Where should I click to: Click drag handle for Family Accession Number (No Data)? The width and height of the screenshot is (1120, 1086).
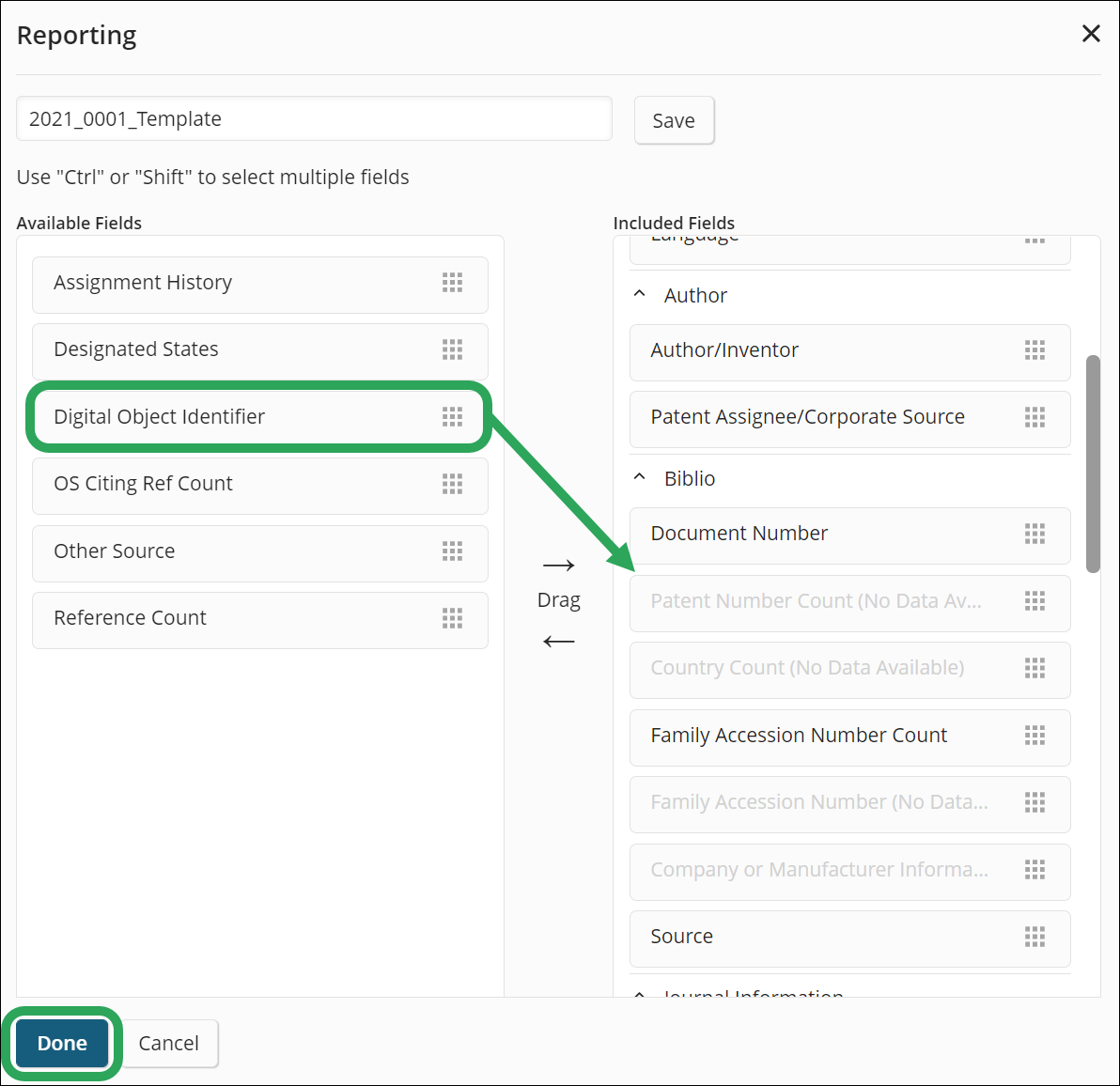pyautogui.click(x=1035, y=802)
